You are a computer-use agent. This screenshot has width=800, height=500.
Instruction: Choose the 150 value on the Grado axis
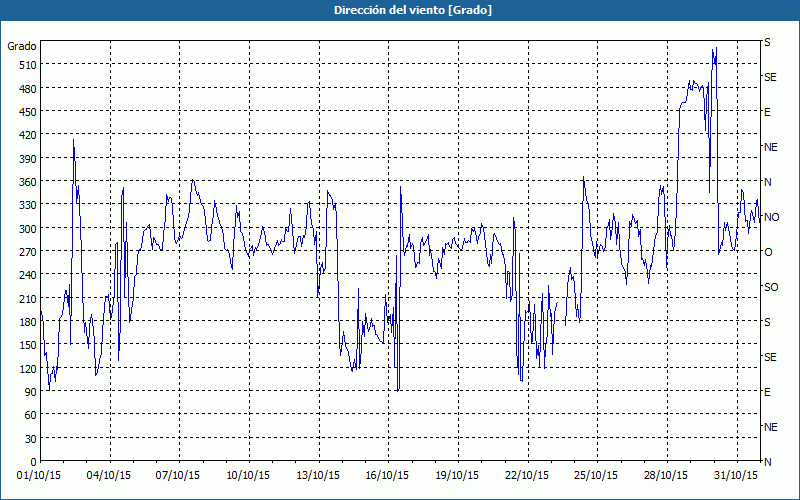[28, 345]
